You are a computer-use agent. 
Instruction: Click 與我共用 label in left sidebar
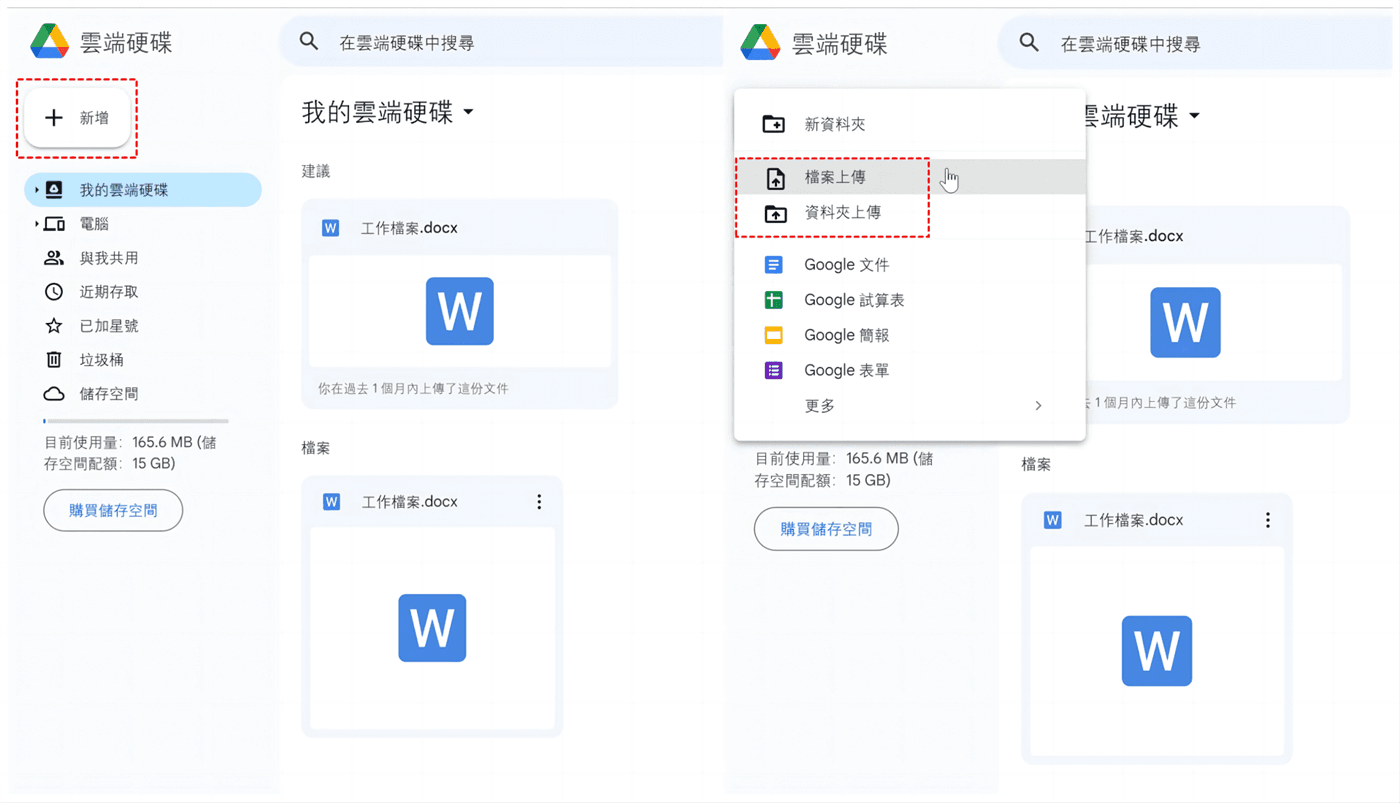tap(109, 258)
